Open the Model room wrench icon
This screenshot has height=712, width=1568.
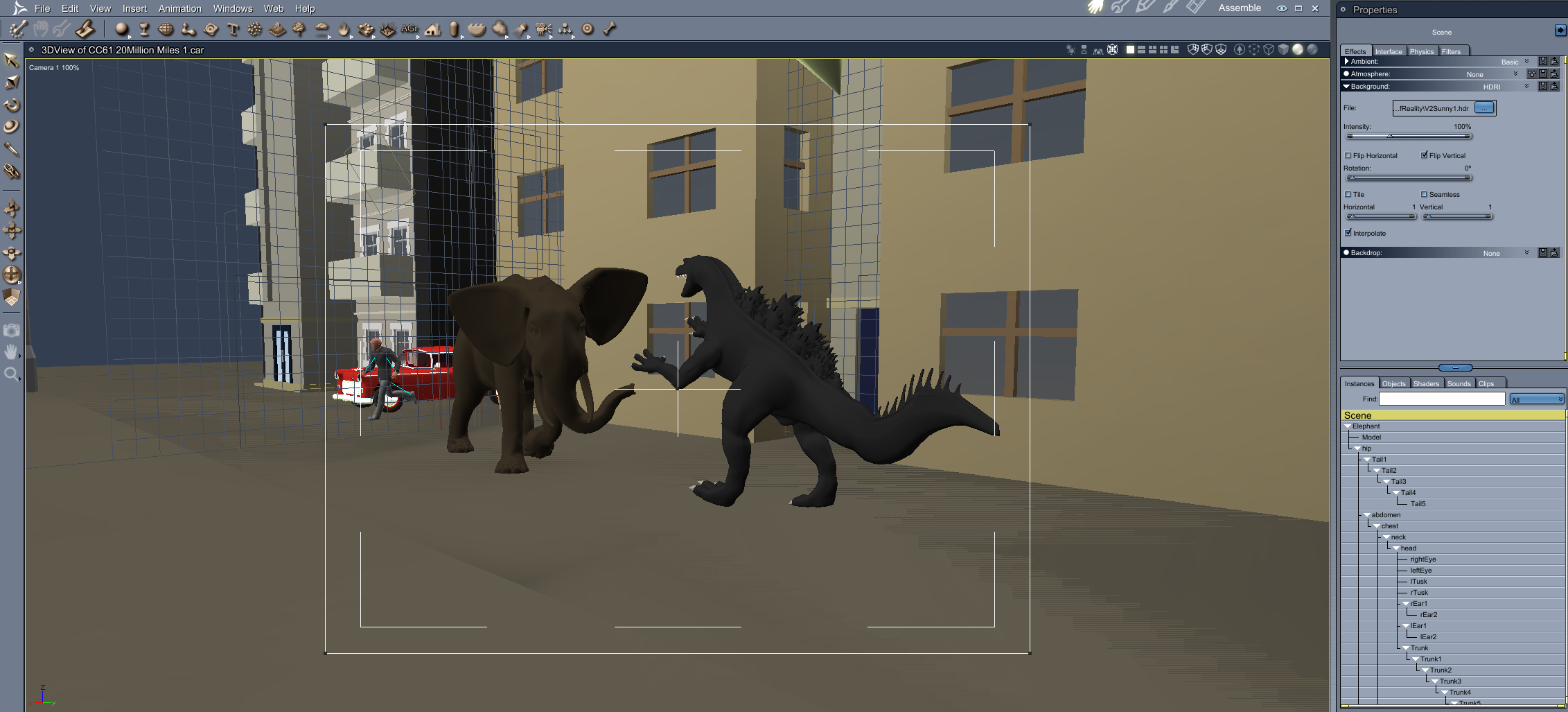[x=1120, y=8]
